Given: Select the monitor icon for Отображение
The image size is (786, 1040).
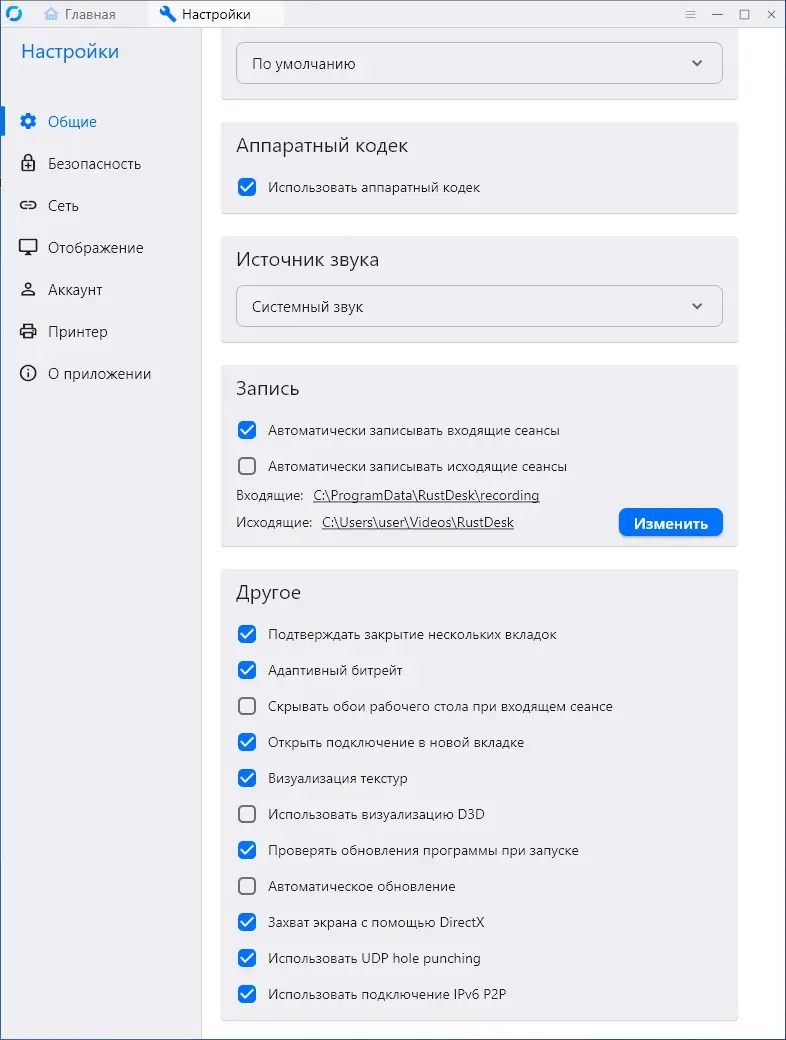Looking at the screenshot, I should (28, 248).
